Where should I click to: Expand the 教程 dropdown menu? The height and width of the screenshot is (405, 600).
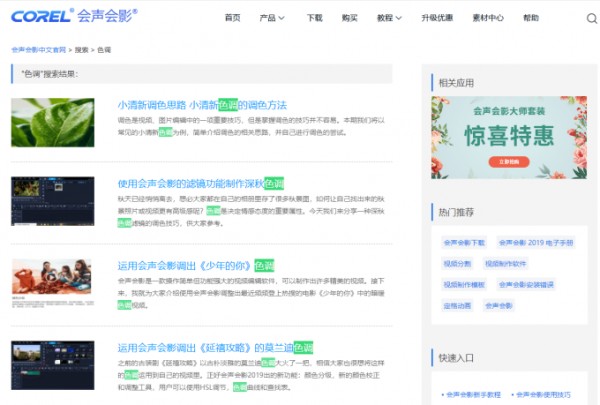pyautogui.click(x=389, y=18)
